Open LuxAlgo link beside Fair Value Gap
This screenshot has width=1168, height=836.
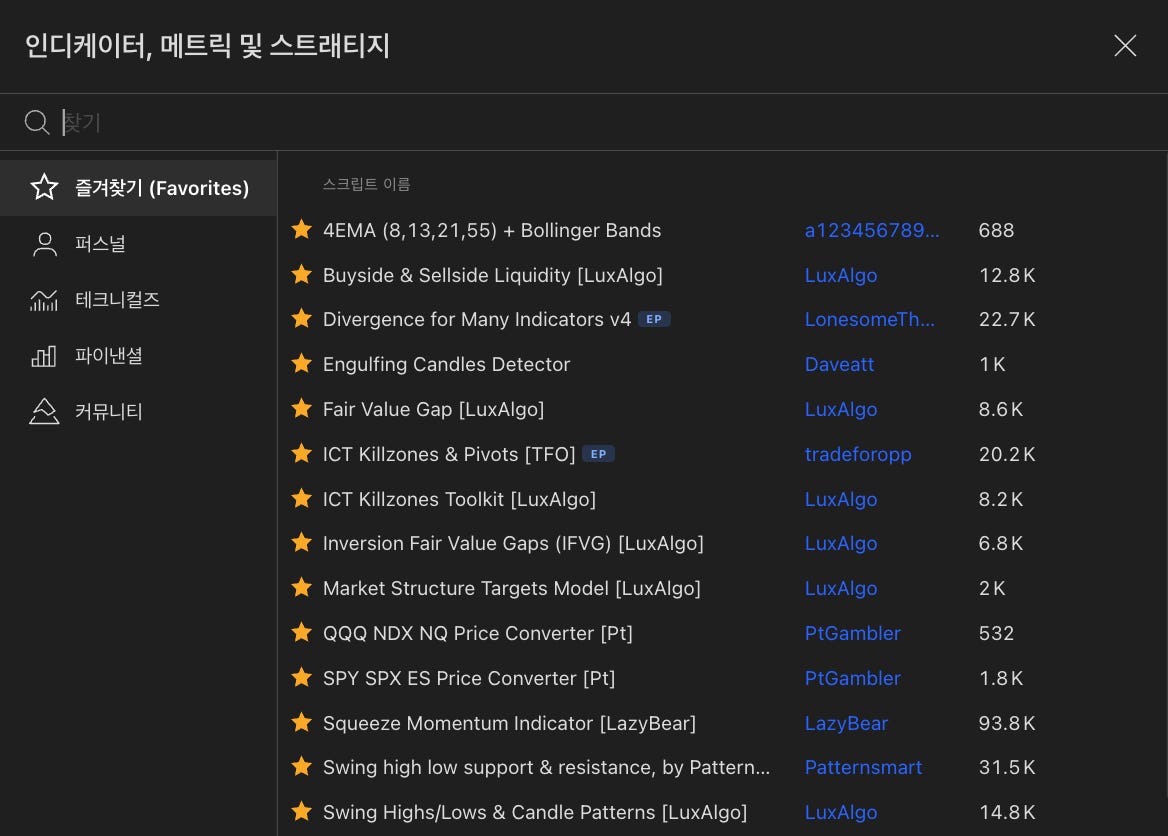[x=841, y=409]
